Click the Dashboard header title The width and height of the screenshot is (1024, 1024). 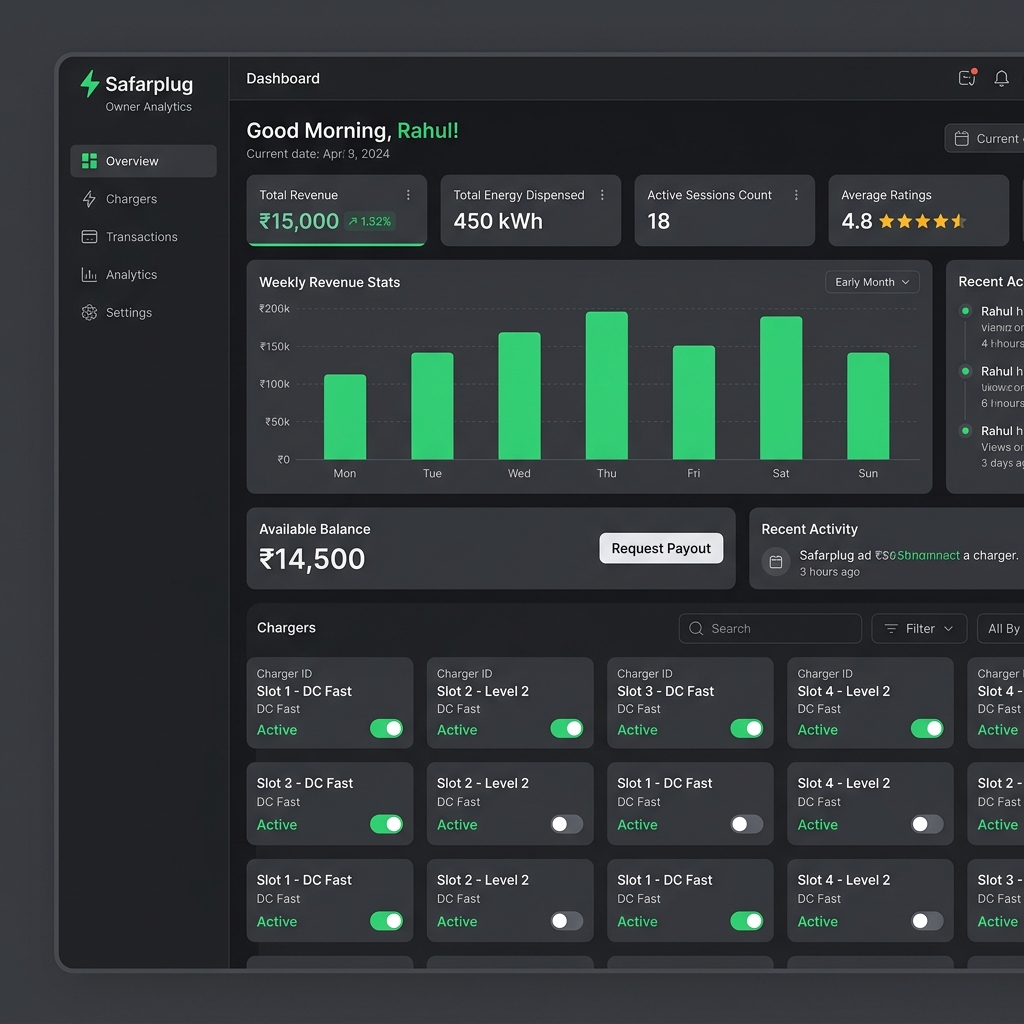(x=283, y=78)
